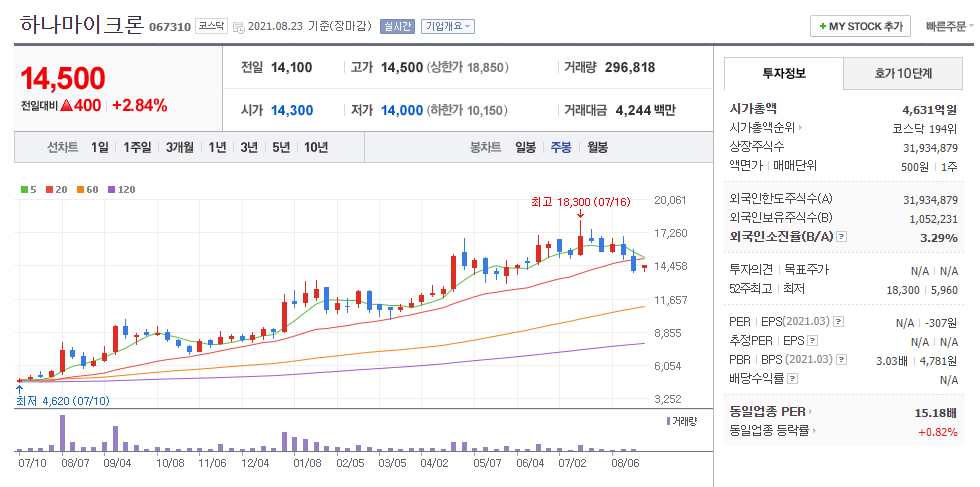The height and width of the screenshot is (487, 980).
Task: Add stock with MY STOCK 추가 button
Action: [860, 26]
